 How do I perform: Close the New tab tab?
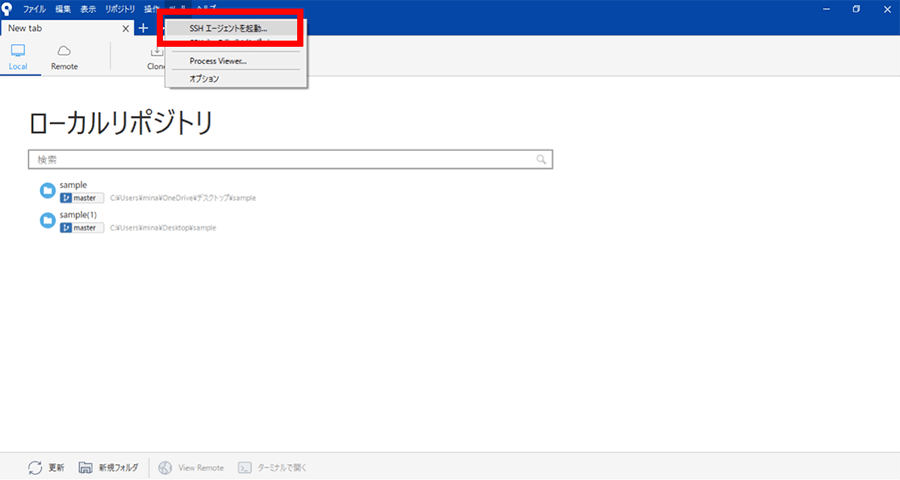(x=126, y=28)
